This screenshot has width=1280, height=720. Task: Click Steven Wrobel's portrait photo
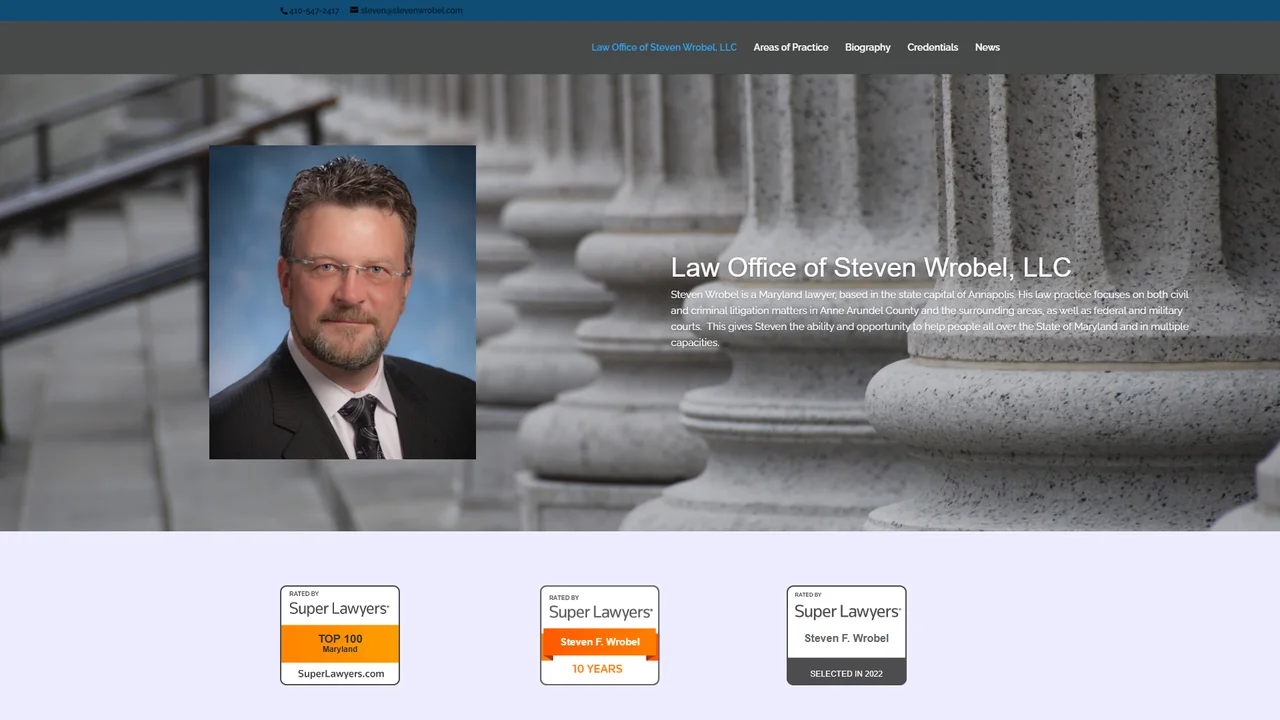[342, 302]
